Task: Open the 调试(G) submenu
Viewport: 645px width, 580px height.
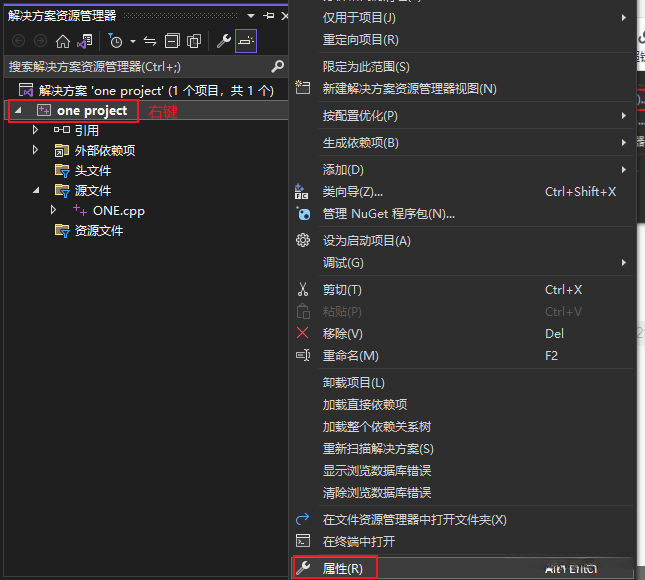Action: click(x=462, y=263)
